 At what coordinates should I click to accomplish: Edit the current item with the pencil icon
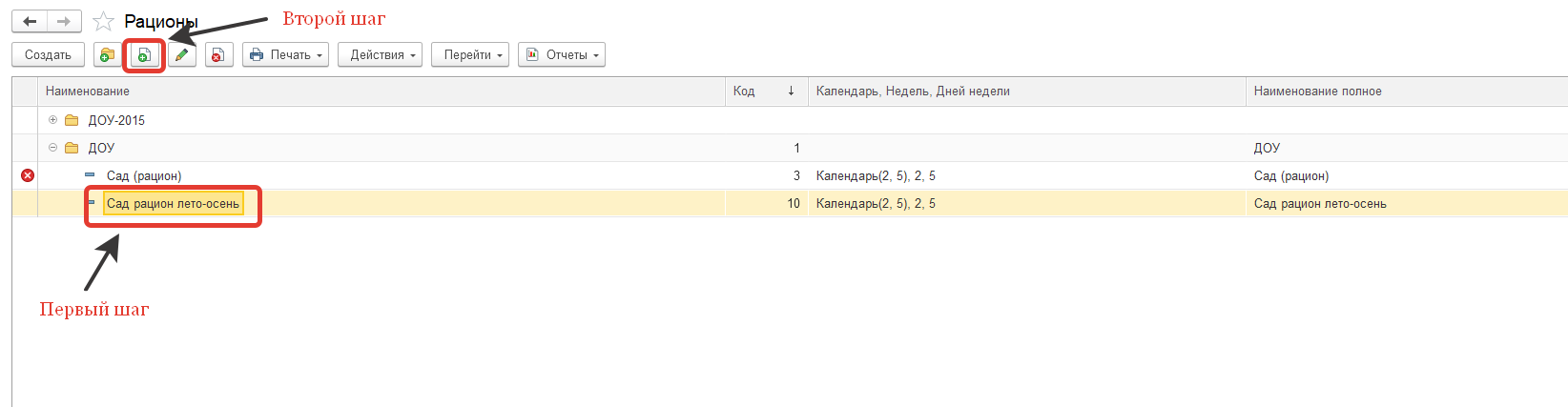tap(181, 55)
